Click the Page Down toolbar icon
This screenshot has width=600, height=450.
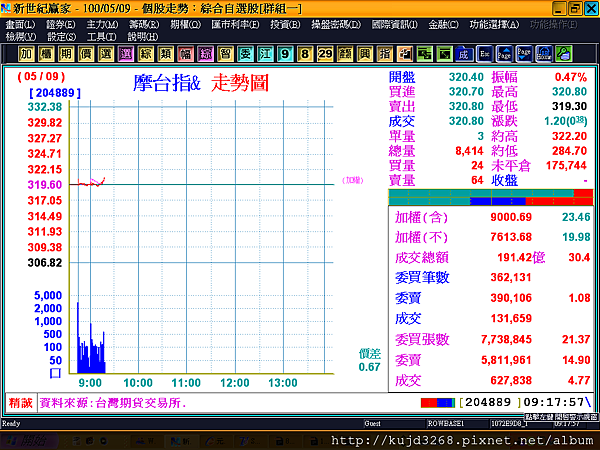524,54
